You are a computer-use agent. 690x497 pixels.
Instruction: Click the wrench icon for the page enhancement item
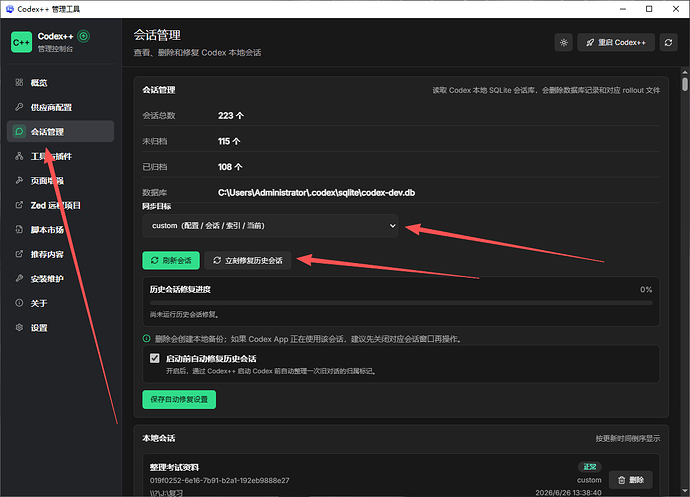[x=19, y=180]
